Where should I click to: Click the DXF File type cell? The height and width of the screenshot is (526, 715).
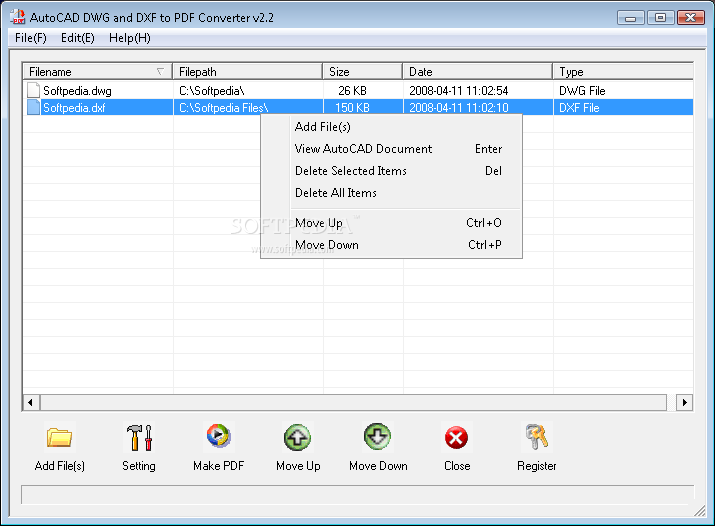(x=579, y=108)
